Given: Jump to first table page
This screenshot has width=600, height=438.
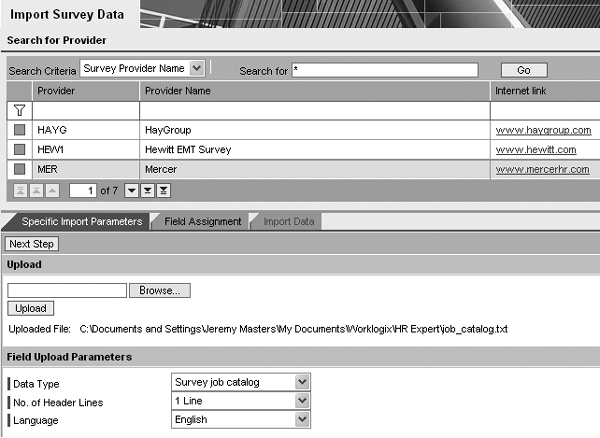Looking at the screenshot, I should (20, 191).
